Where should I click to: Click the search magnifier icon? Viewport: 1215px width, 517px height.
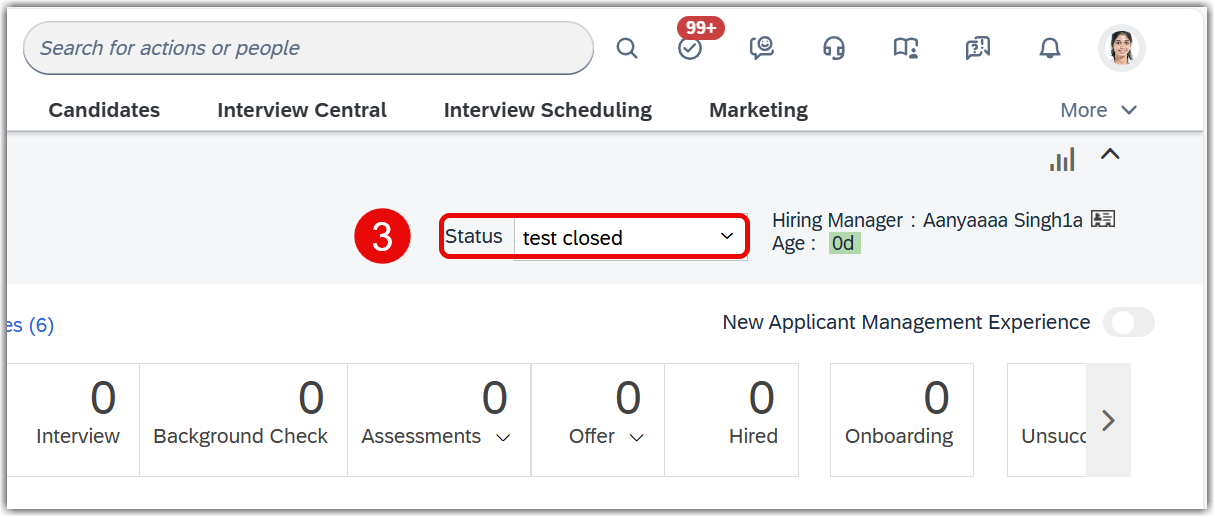tap(627, 48)
